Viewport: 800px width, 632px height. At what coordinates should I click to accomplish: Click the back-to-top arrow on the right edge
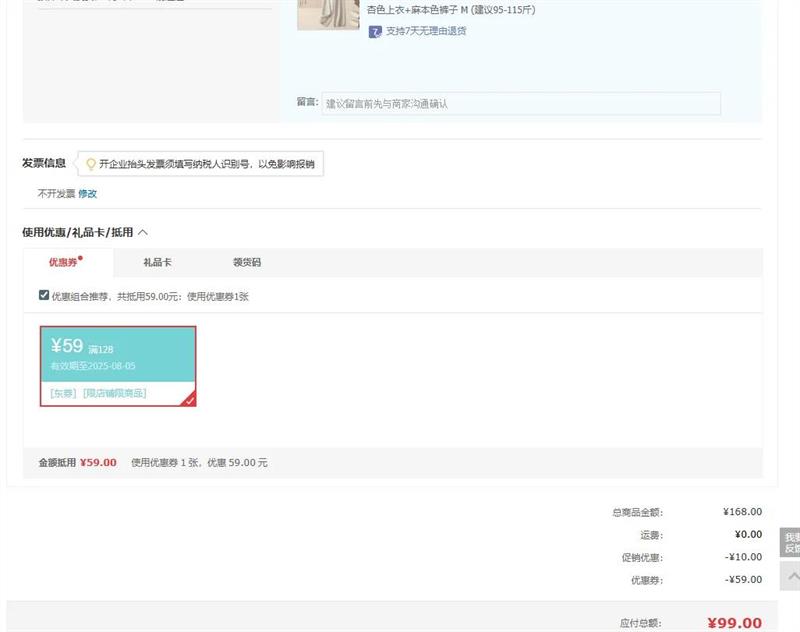(790, 575)
